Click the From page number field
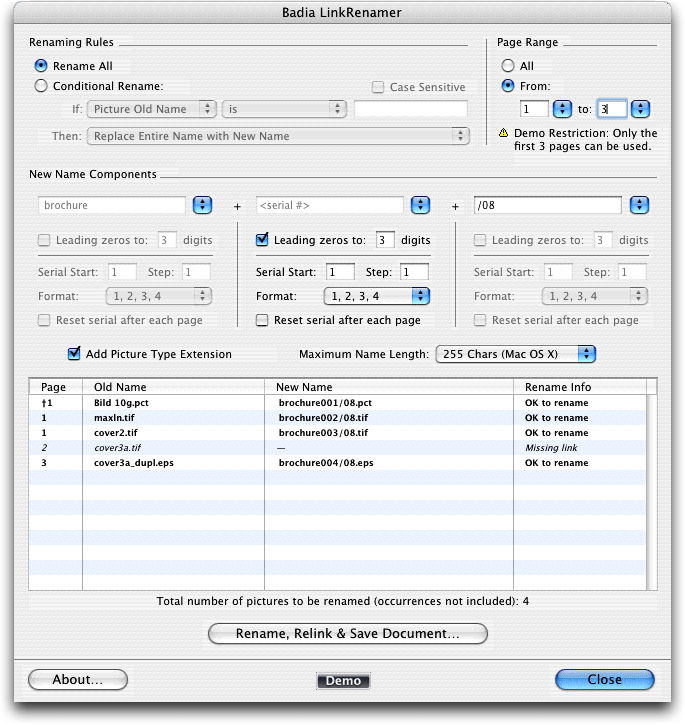The width and height of the screenshot is (685, 725). tap(534, 109)
